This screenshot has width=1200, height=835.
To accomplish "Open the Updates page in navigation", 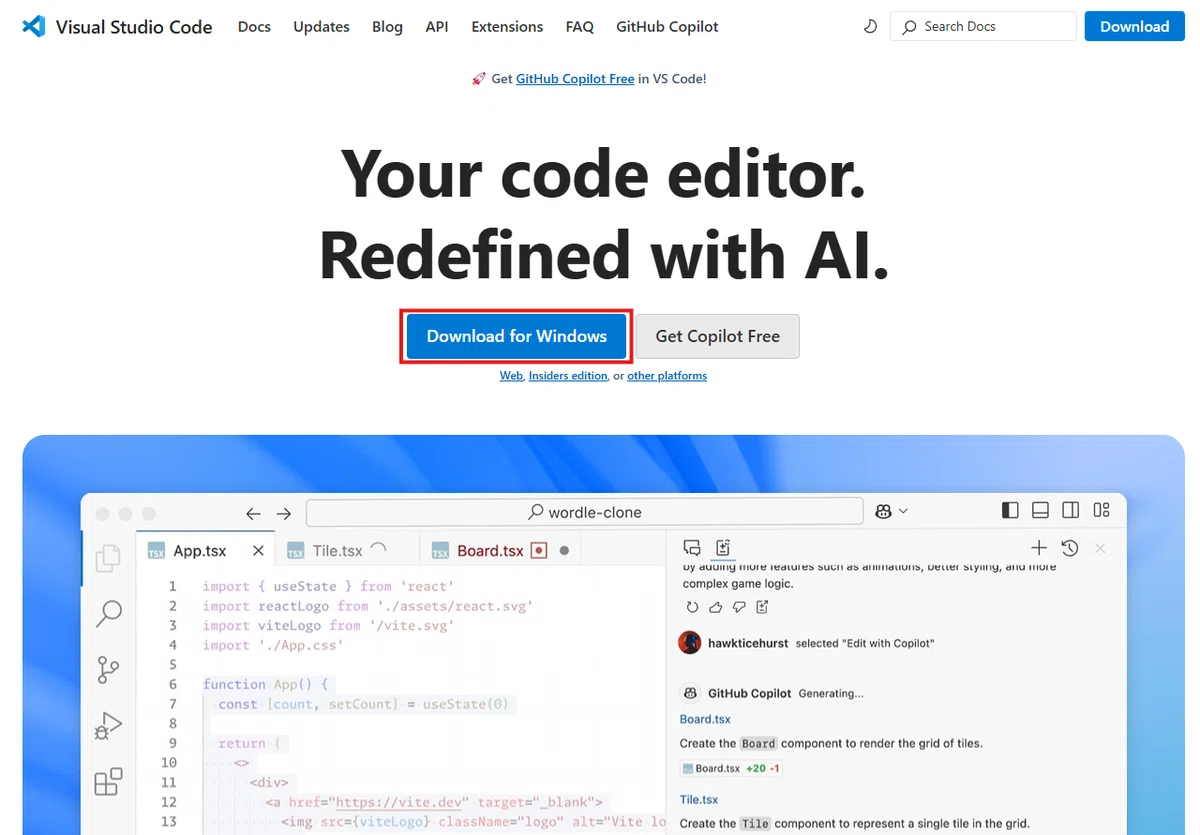I will point(321,27).
